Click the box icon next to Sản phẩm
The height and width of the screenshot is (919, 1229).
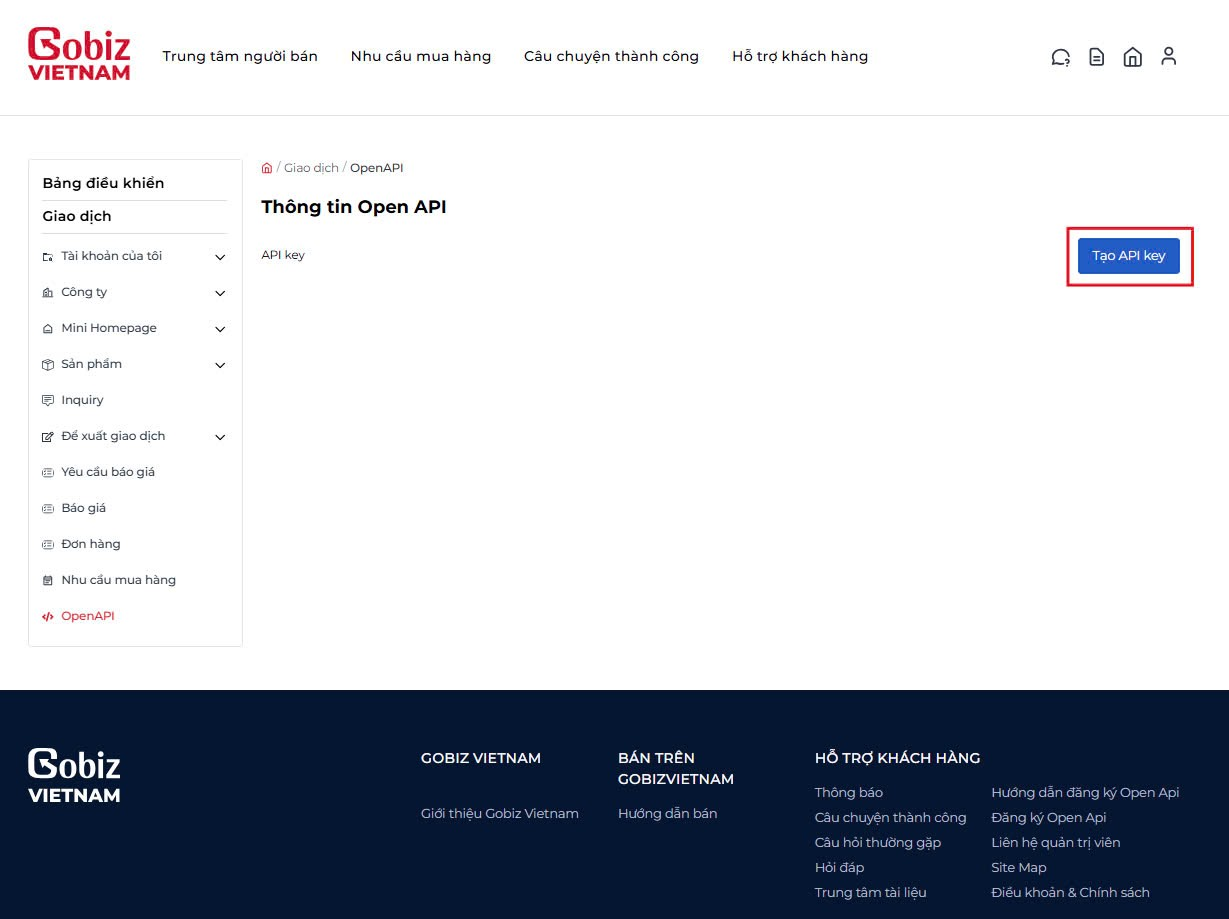[x=48, y=364]
